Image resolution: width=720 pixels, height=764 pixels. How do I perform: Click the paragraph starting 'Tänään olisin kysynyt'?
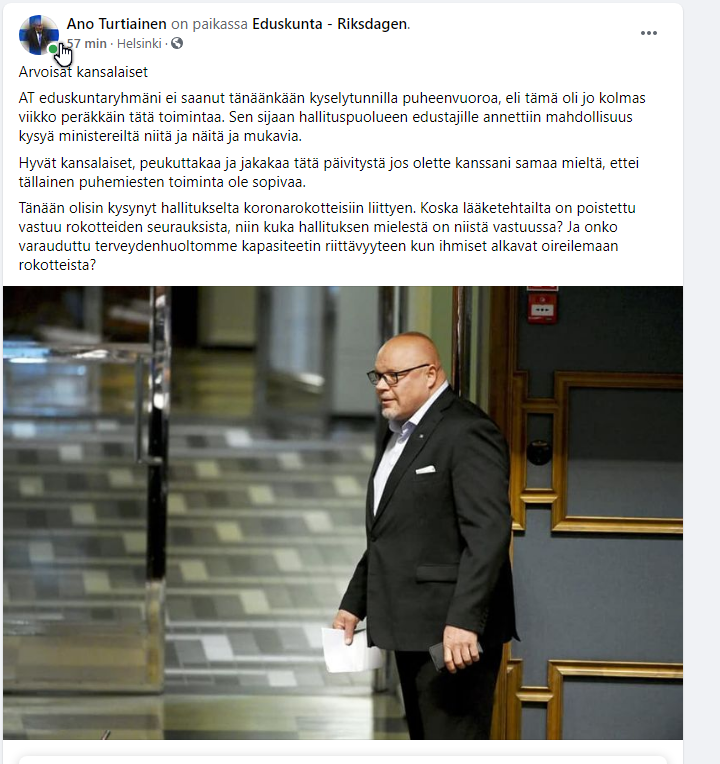pos(327,236)
